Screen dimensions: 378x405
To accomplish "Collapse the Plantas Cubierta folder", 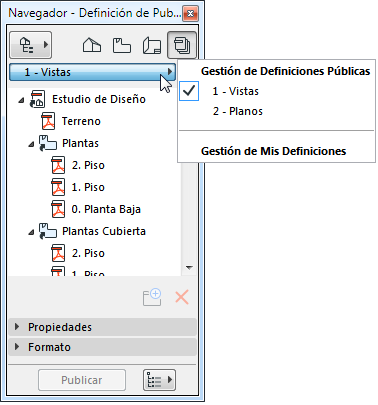I will (x=31, y=232).
